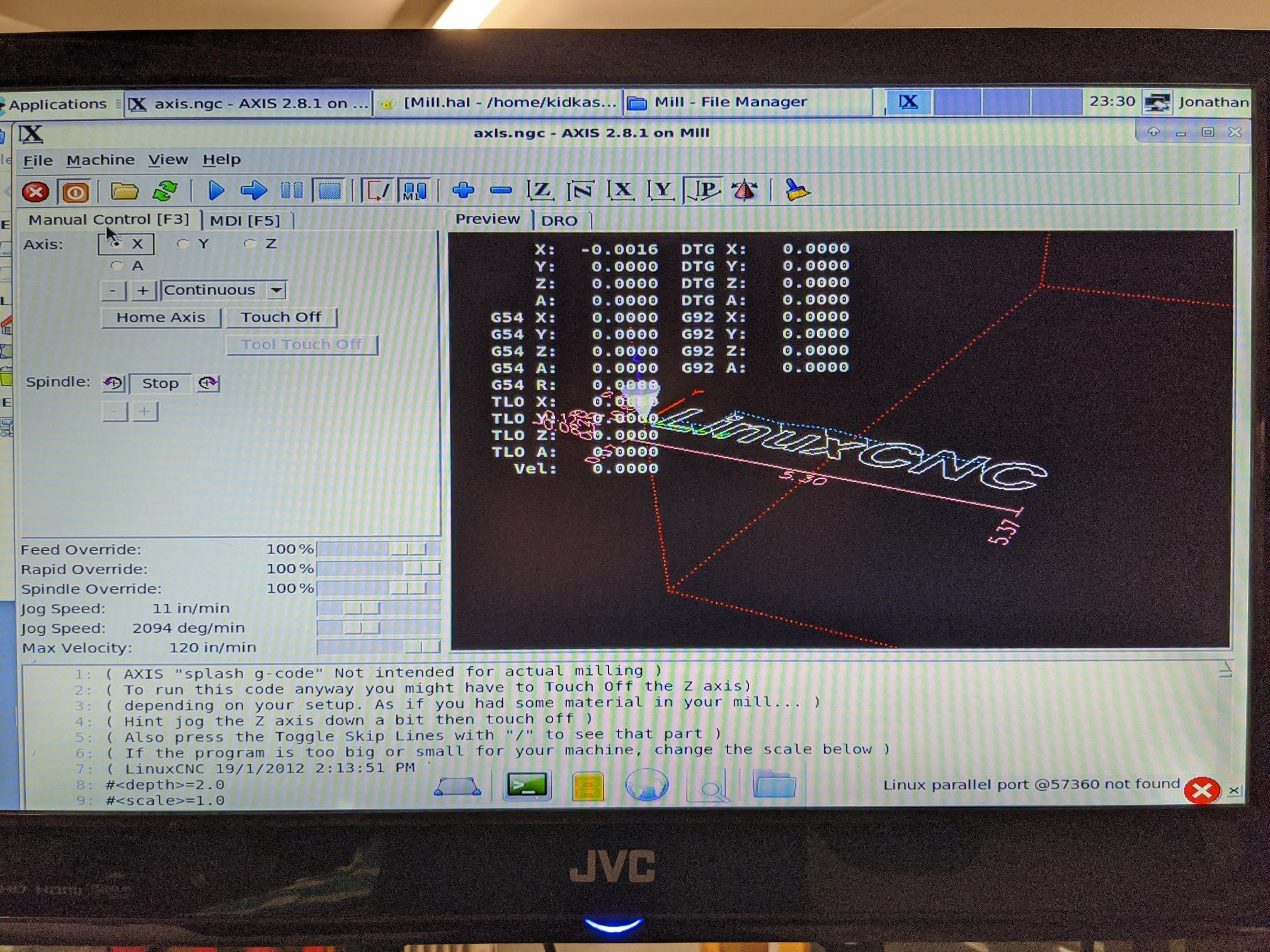Toggle rotate mode in preview

tap(745, 190)
